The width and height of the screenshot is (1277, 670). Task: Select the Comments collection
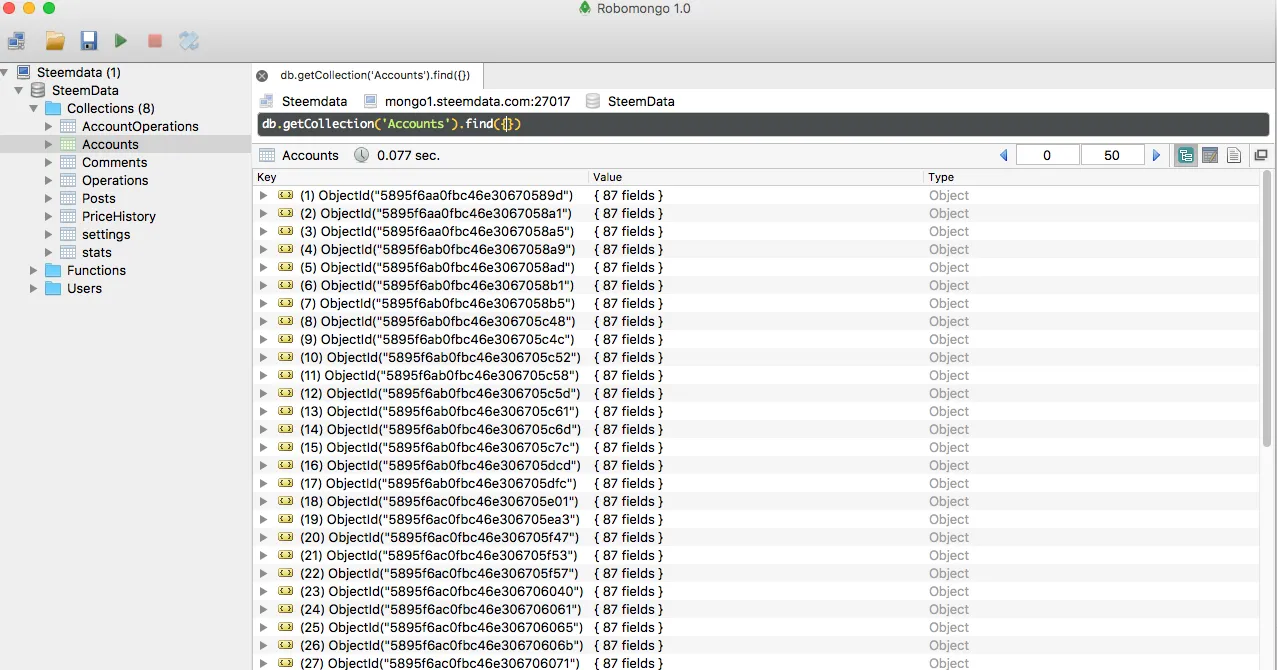(114, 162)
